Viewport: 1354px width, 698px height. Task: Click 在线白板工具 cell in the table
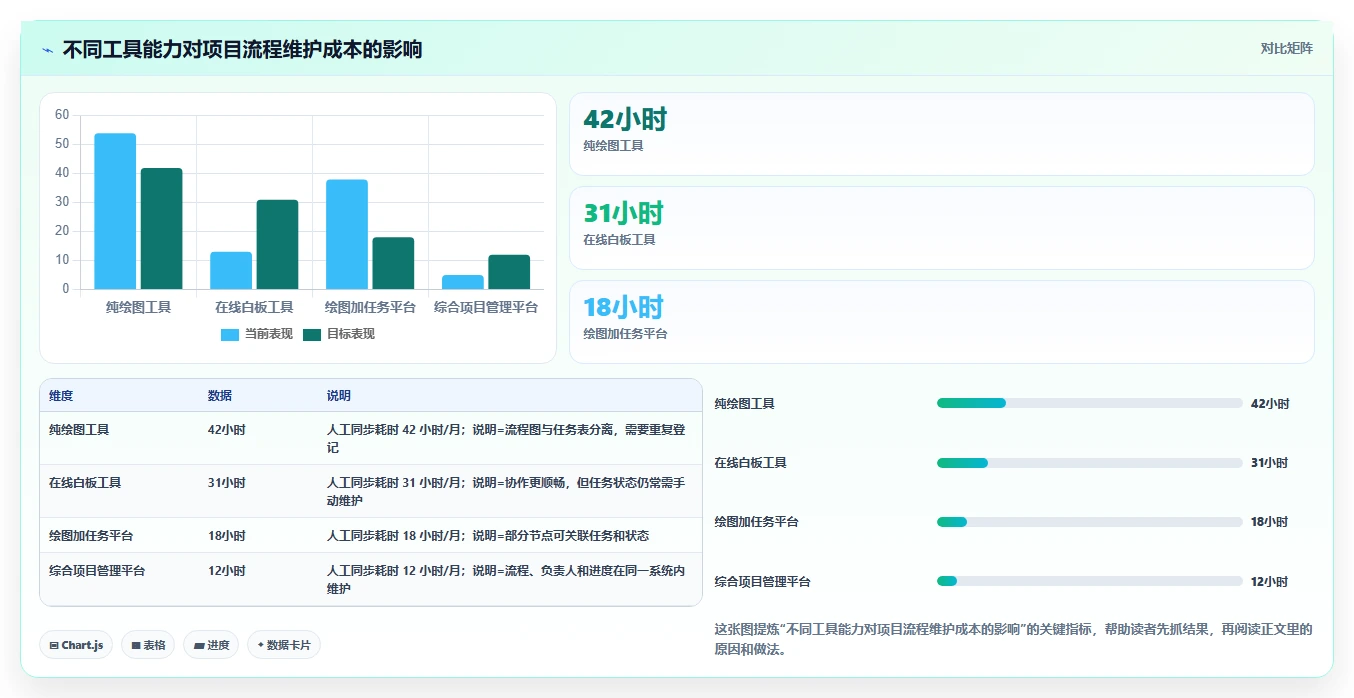pyautogui.click(x=85, y=483)
